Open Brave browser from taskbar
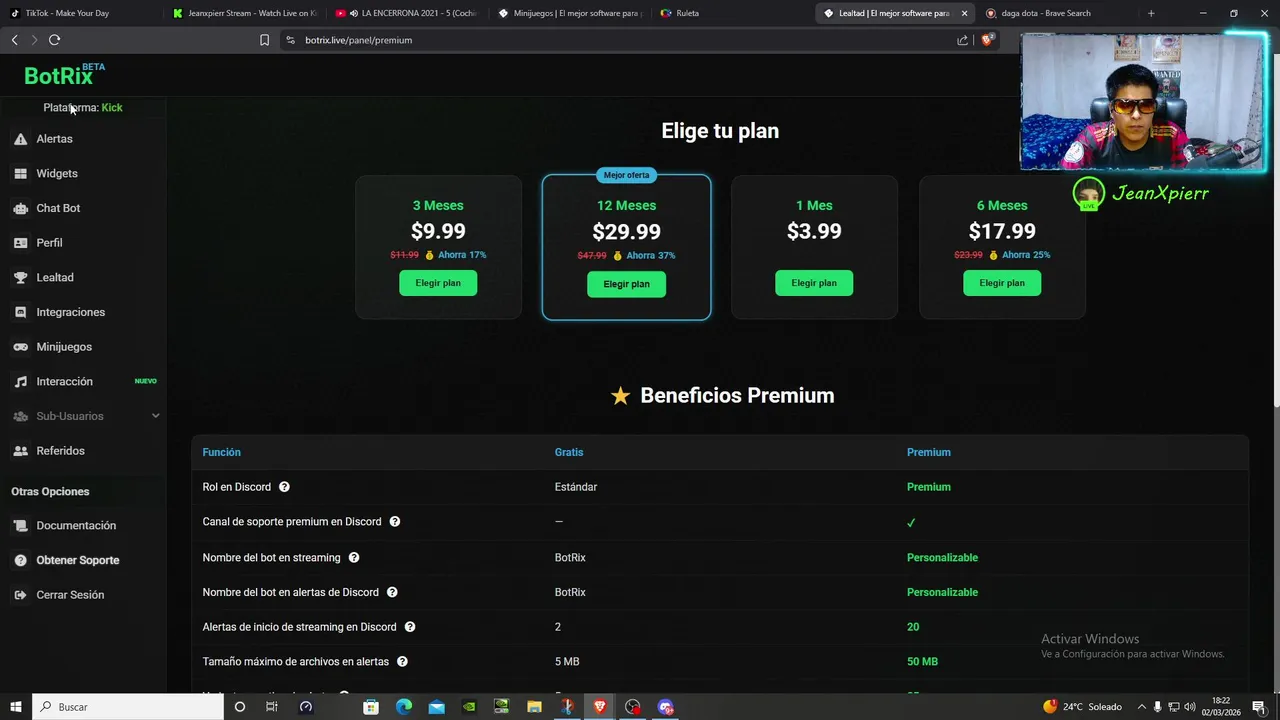 [599, 707]
